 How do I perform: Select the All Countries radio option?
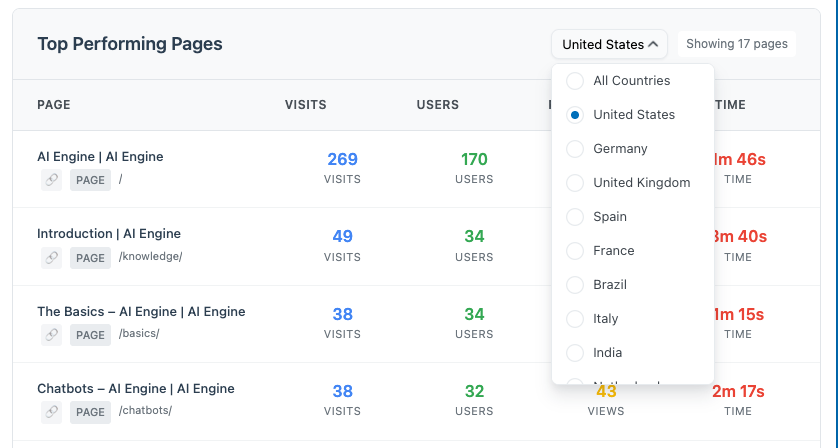(575, 81)
